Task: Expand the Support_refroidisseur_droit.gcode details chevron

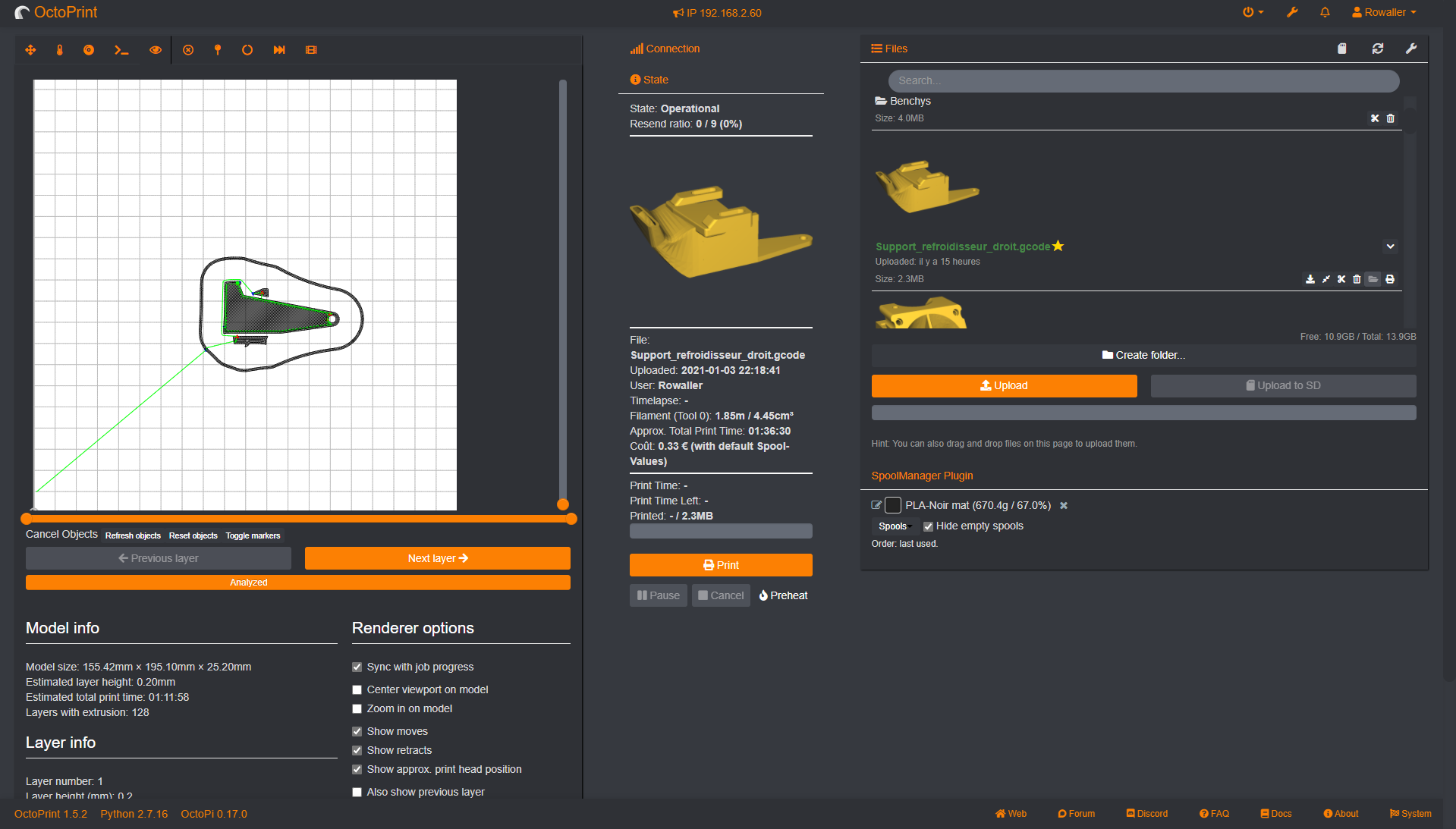Action: click(x=1391, y=247)
